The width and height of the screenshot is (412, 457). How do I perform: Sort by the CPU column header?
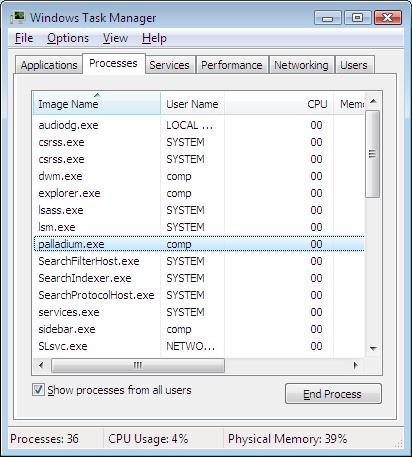pyautogui.click(x=279, y=104)
